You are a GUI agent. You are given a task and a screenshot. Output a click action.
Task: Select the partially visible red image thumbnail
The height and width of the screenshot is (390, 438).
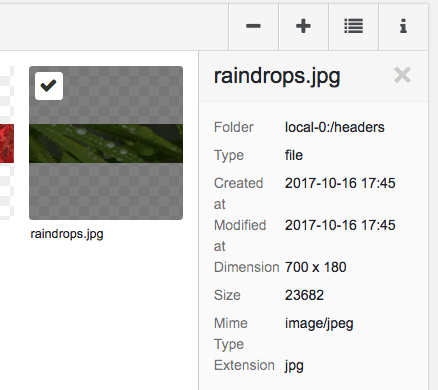pos(7,143)
